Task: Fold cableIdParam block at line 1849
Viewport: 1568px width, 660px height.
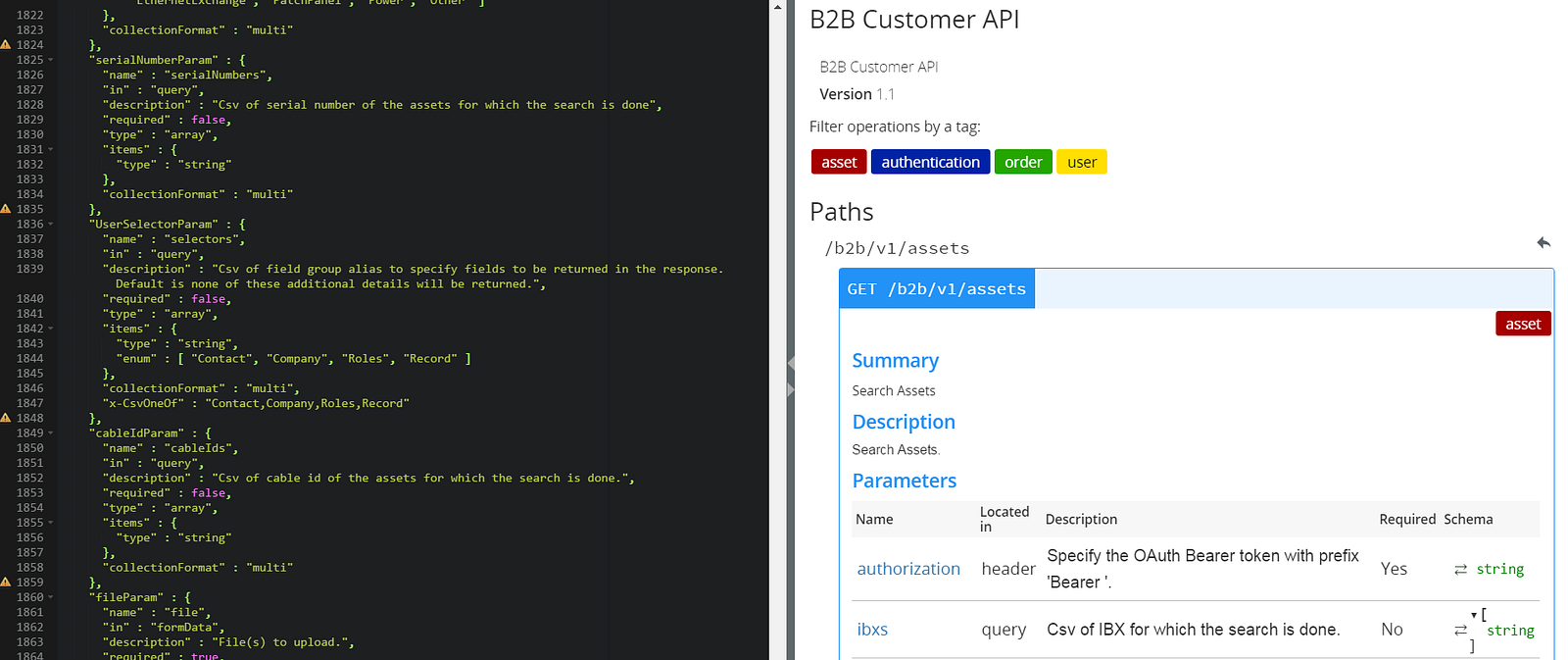Action: 51,432
